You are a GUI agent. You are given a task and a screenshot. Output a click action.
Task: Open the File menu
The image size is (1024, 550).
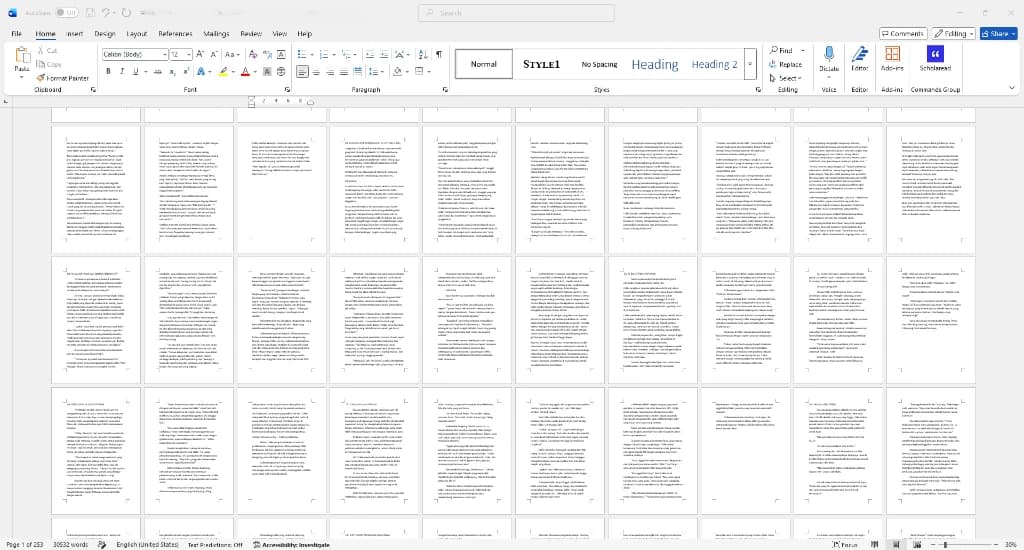click(x=16, y=34)
